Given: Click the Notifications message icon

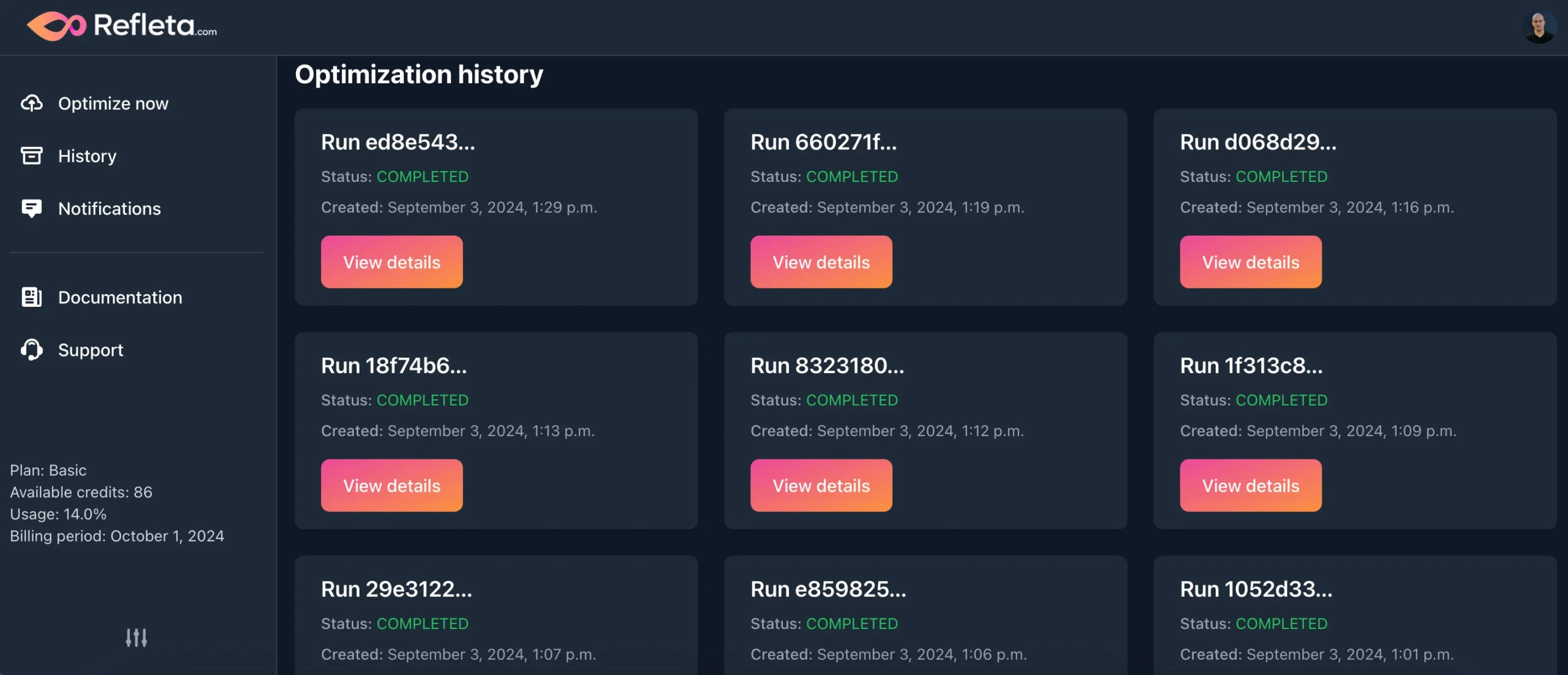Looking at the screenshot, I should (x=33, y=208).
